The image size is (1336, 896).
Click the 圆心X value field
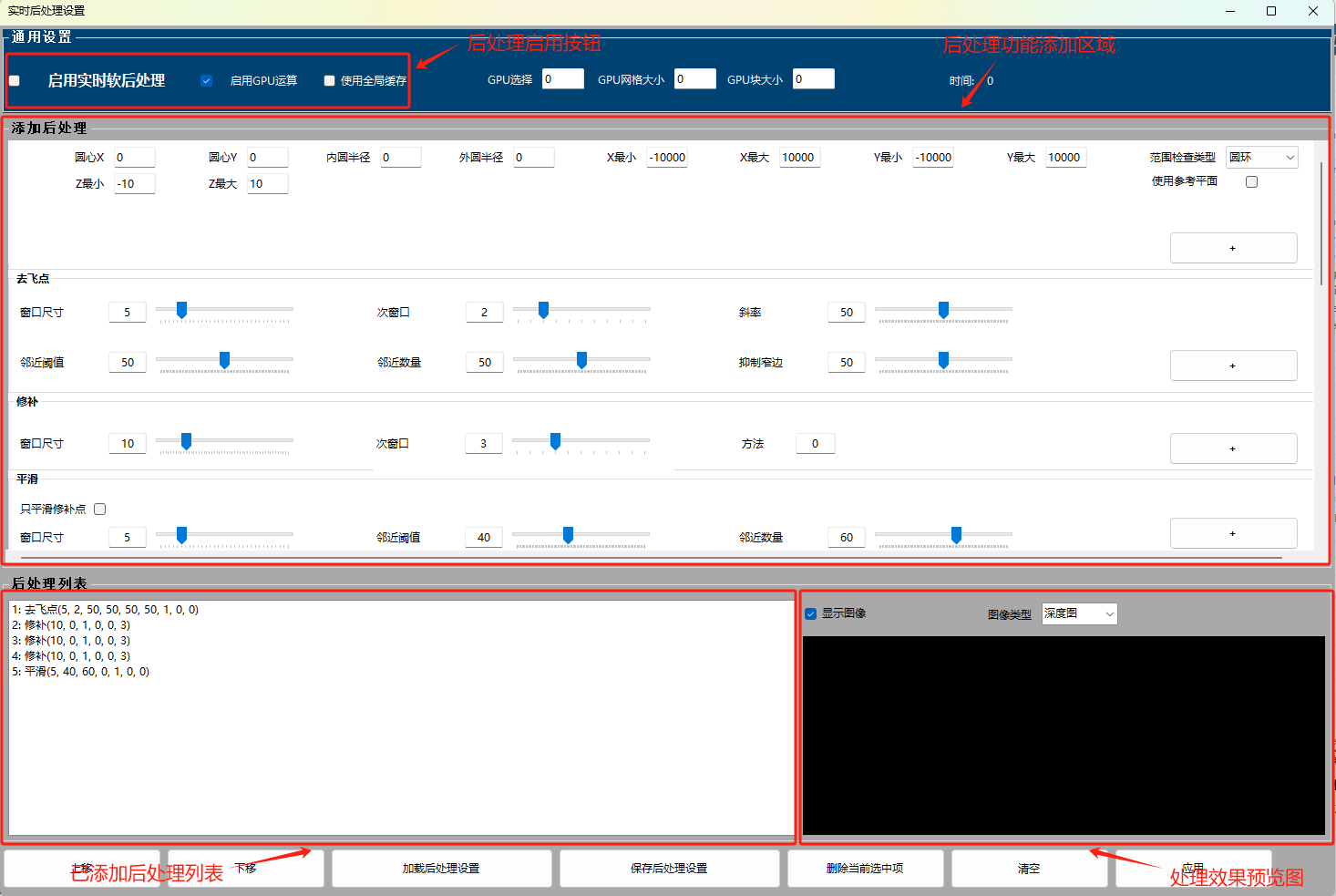click(x=135, y=158)
